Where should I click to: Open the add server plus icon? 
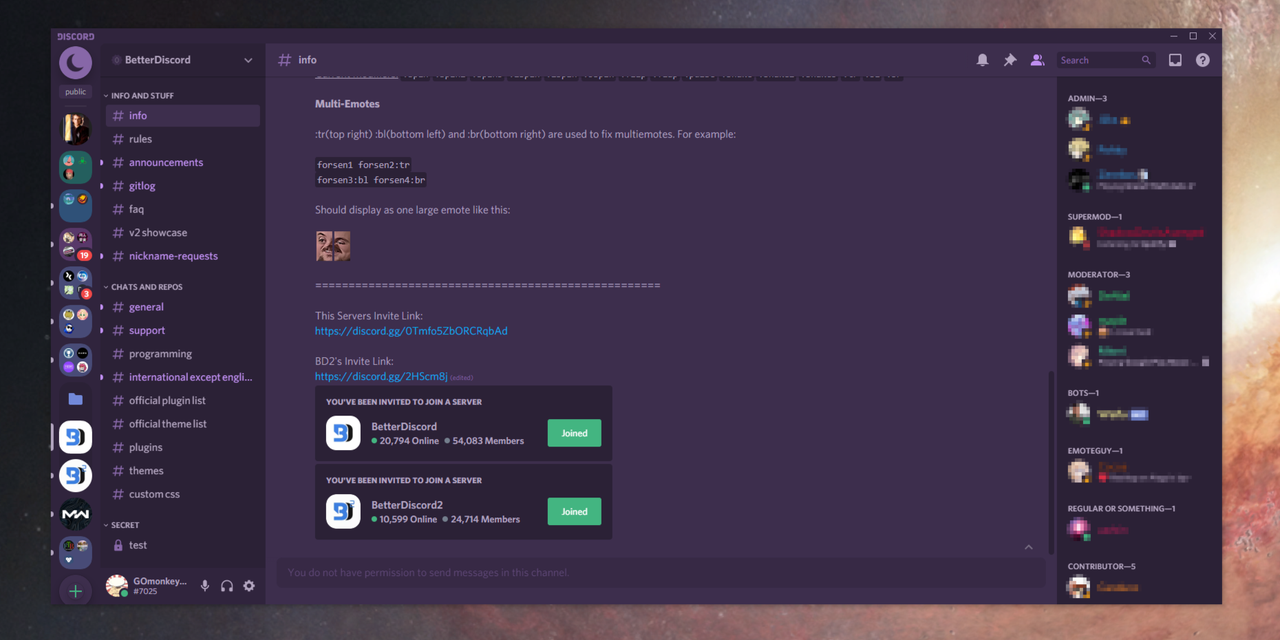click(x=75, y=590)
